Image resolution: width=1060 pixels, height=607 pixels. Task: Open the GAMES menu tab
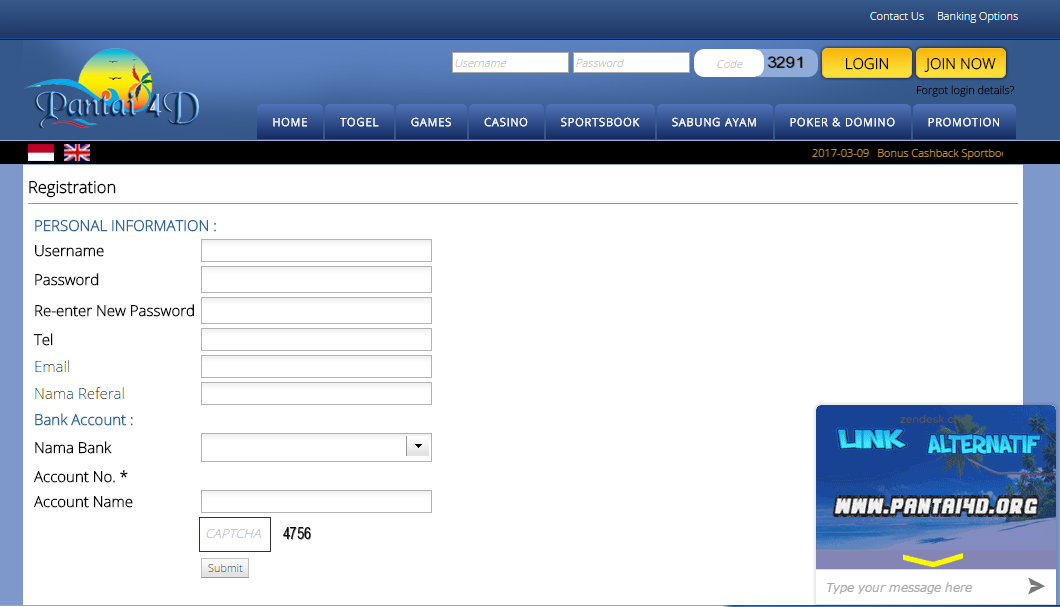point(431,122)
